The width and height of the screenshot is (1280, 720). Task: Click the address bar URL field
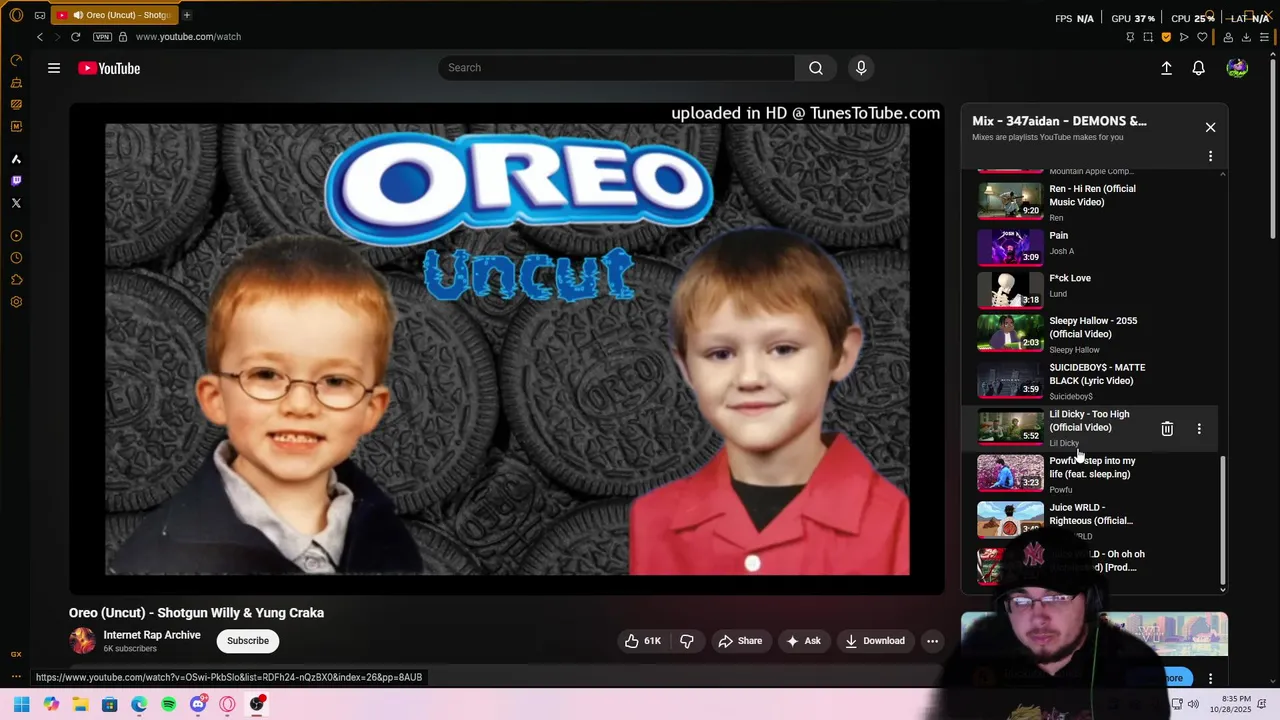click(x=188, y=37)
